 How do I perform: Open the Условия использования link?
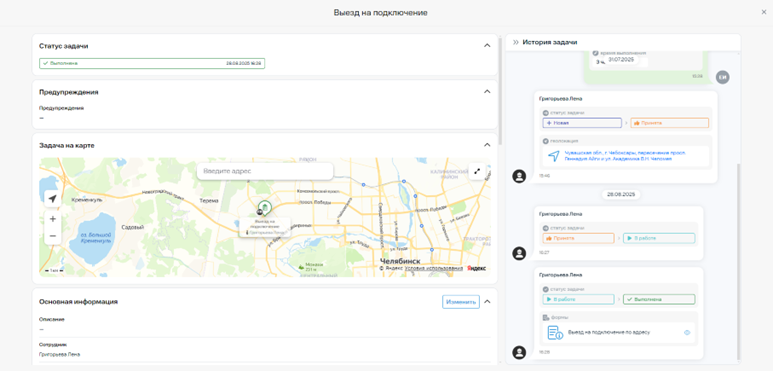(434, 269)
